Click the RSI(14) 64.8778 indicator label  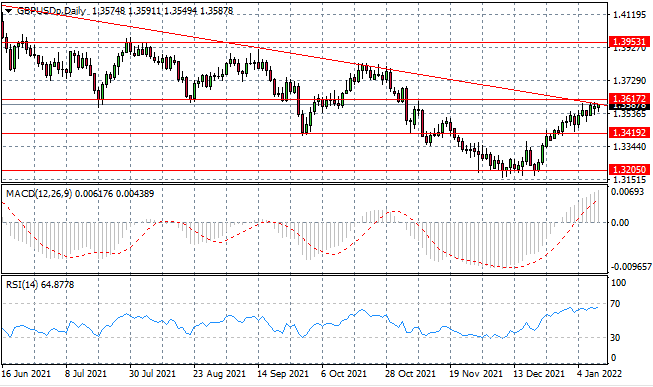[x=40, y=285]
